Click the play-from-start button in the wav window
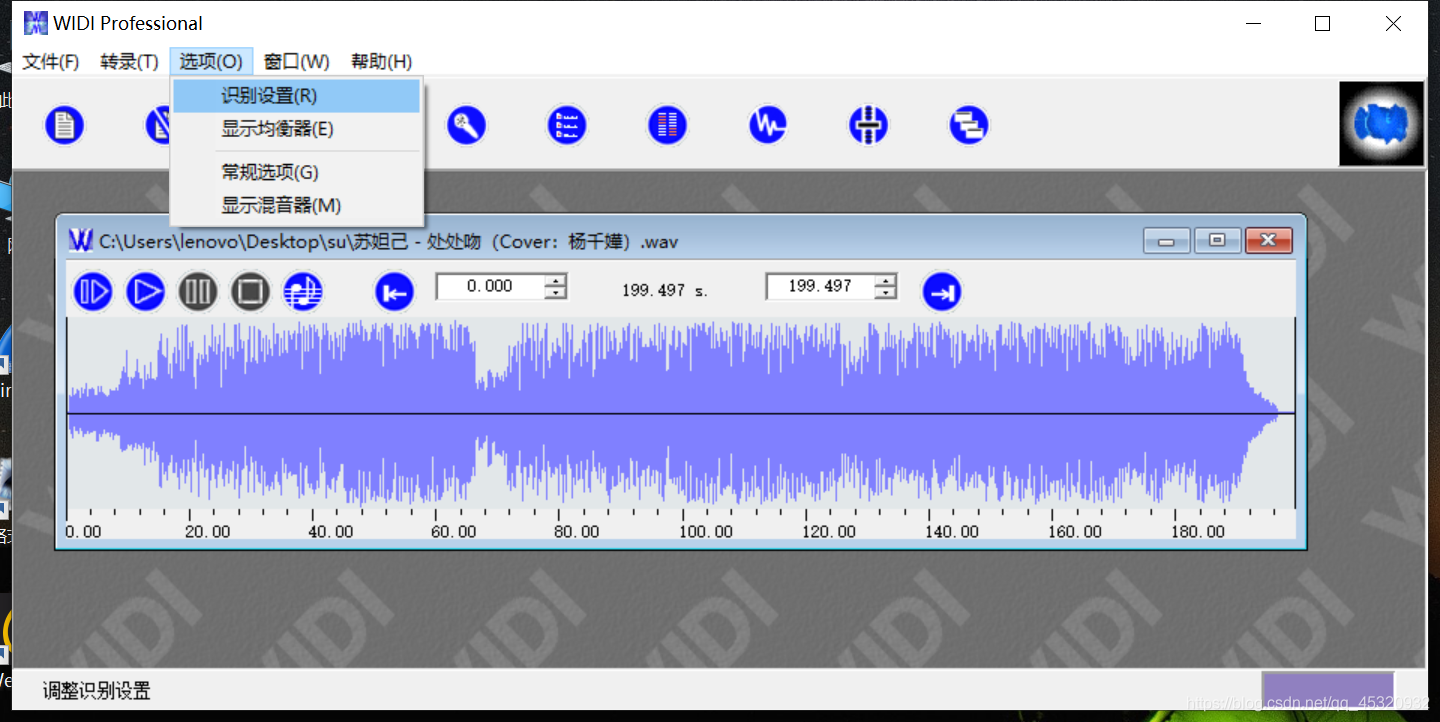This screenshot has height=722, width=1440. pos(93,292)
